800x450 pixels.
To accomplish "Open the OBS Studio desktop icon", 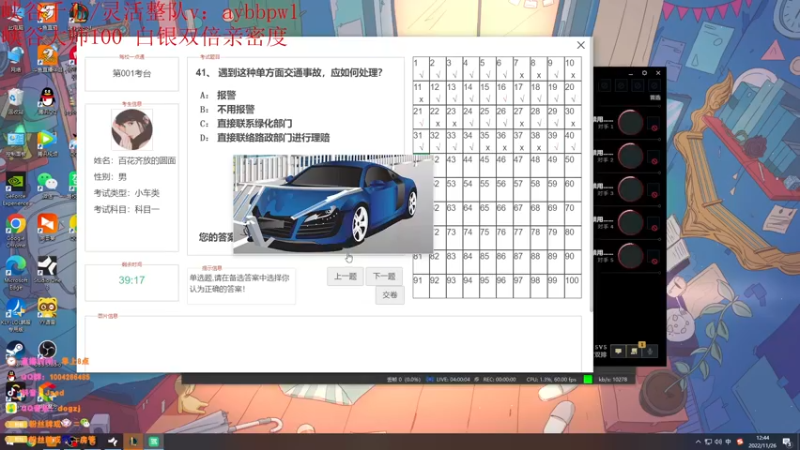I will (x=47, y=349).
